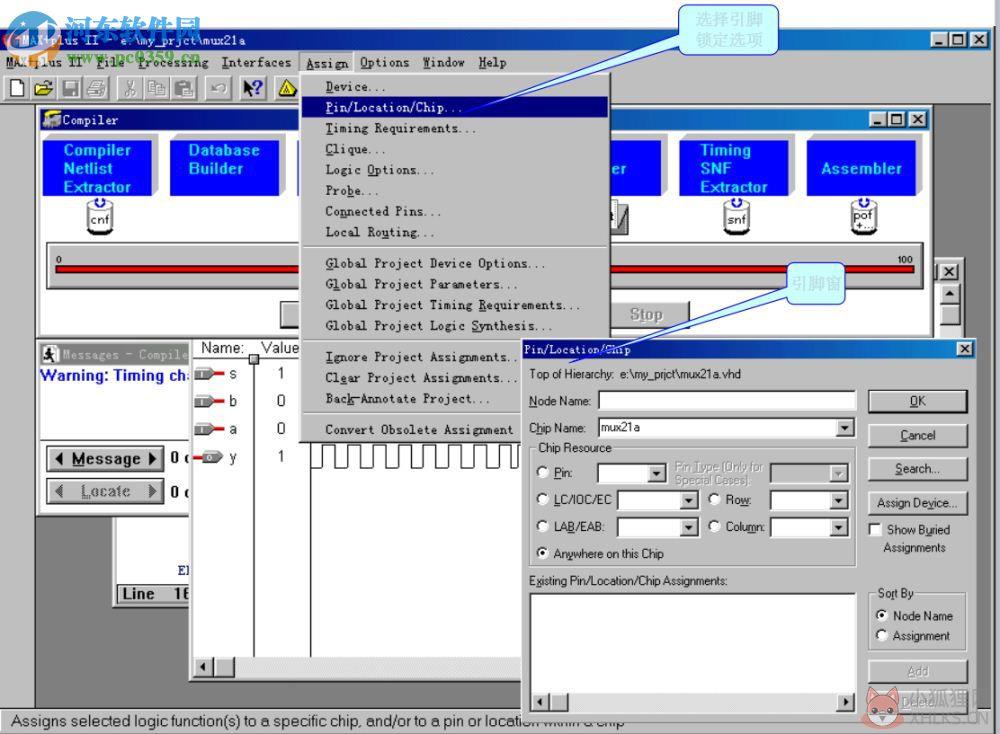Choose Anywhere on this Chip option
The height and width of the screenshot is (734, 1000).
[x=543, y=553]
